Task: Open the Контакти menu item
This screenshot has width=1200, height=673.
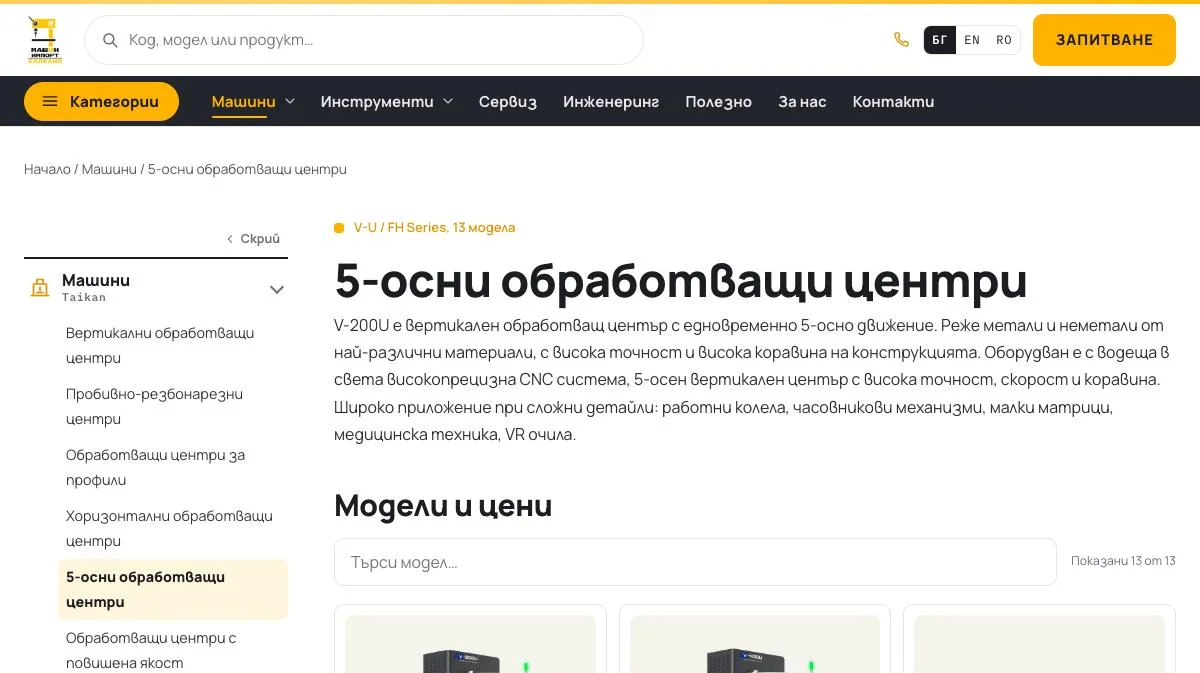Action: pos(893,101)
